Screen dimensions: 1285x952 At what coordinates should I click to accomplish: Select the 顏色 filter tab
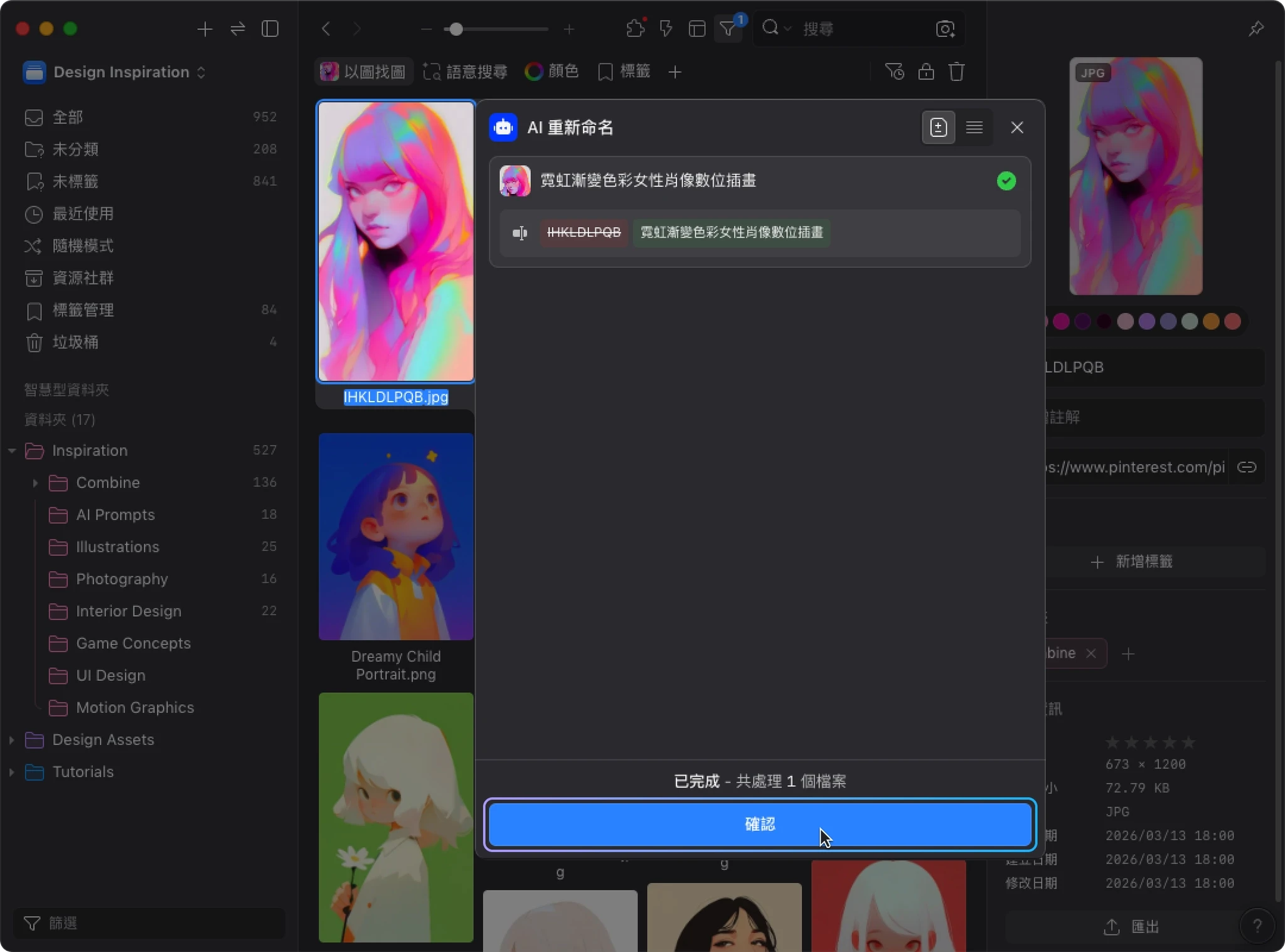click(552, 72)
